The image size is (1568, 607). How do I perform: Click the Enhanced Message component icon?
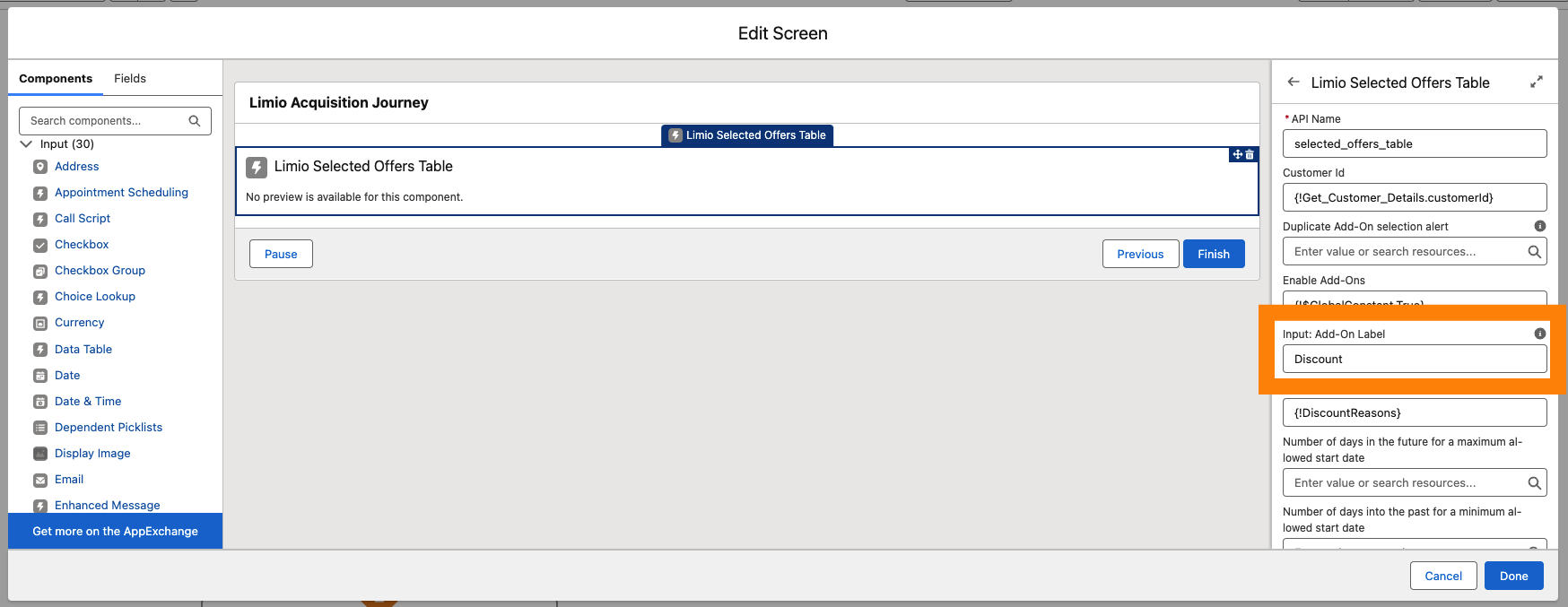coord(40,506)
